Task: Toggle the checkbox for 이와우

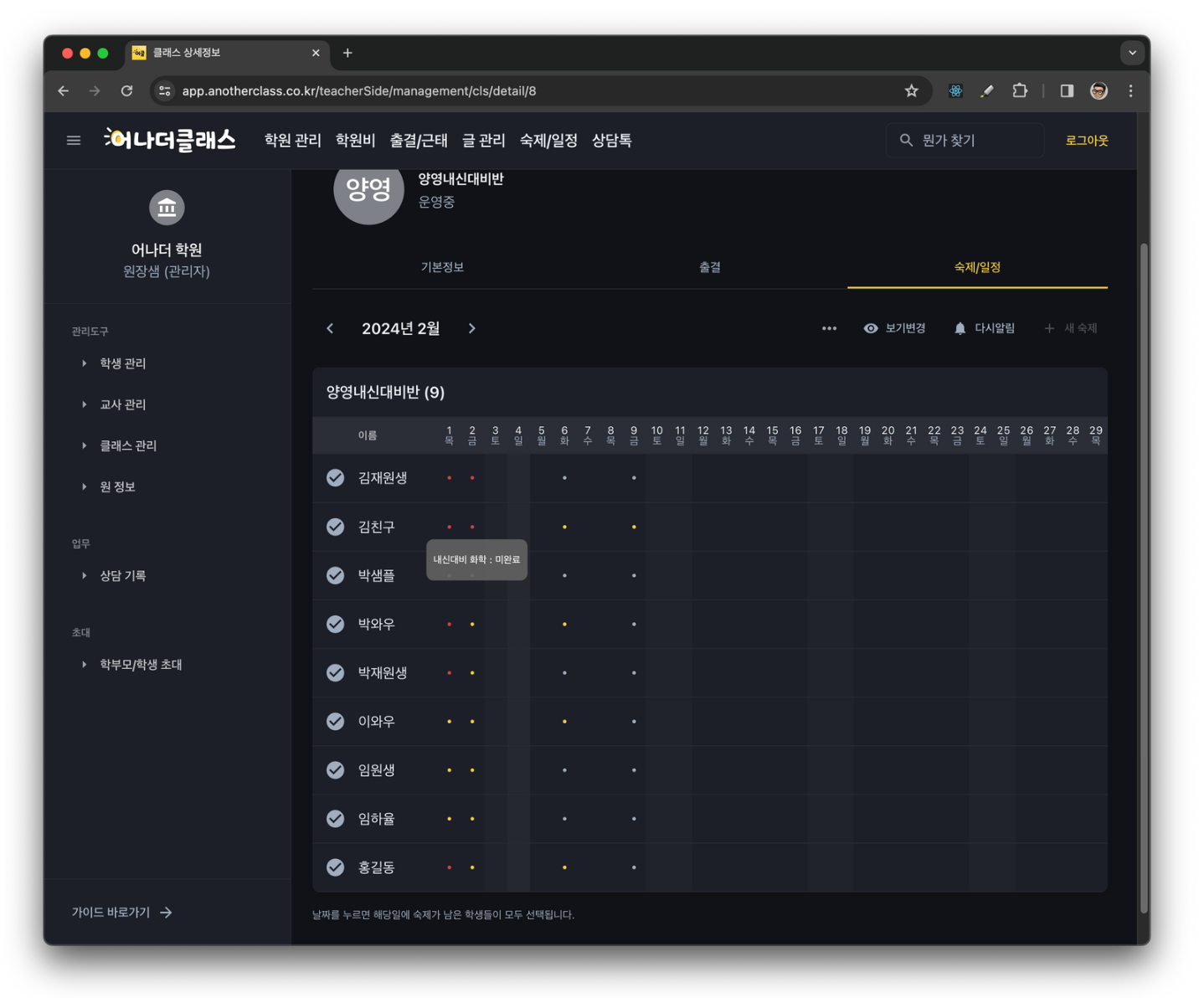Action: coord(336,721)
